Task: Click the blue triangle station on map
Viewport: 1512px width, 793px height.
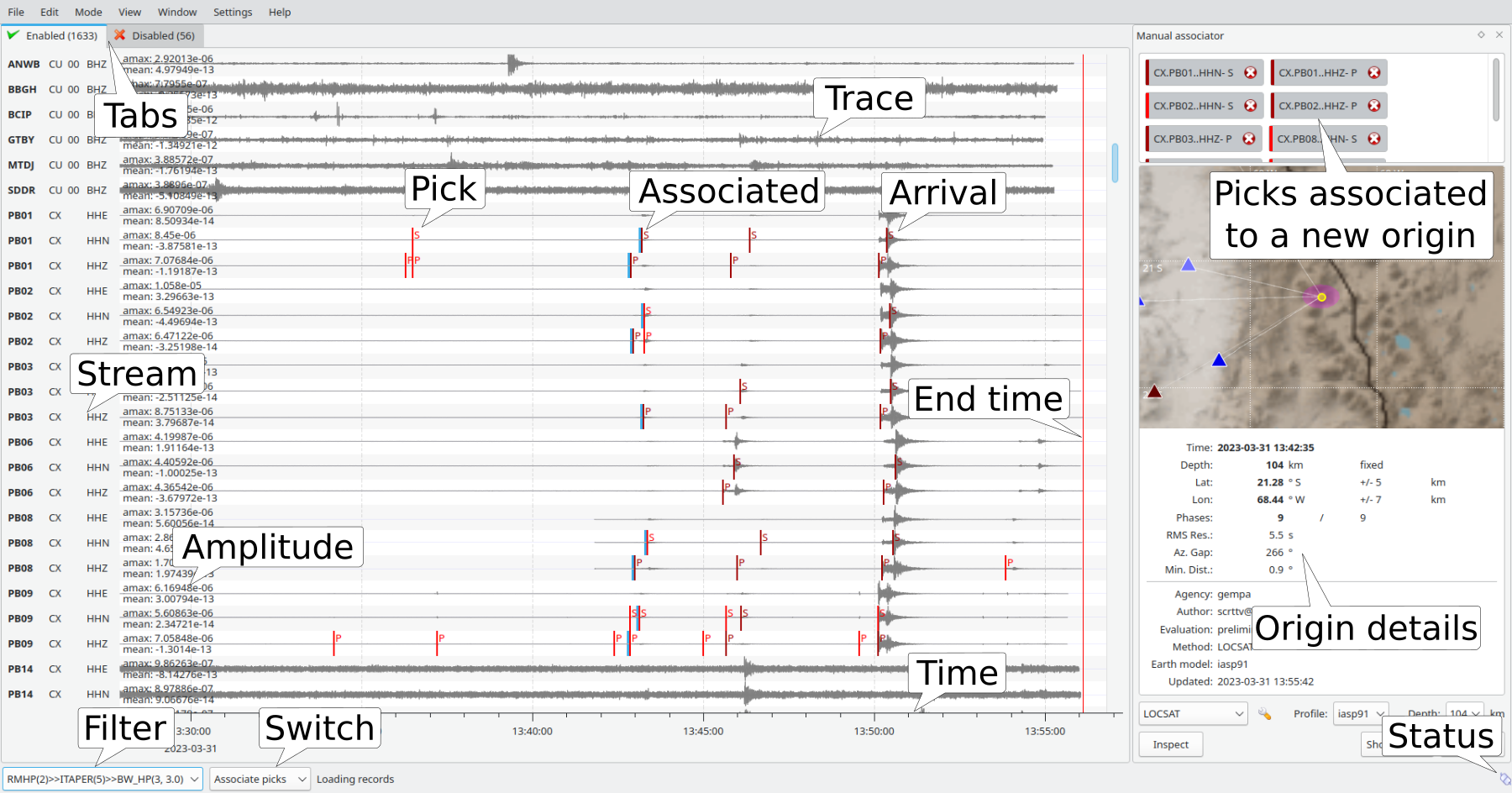Action: (x=1219, y=360)
